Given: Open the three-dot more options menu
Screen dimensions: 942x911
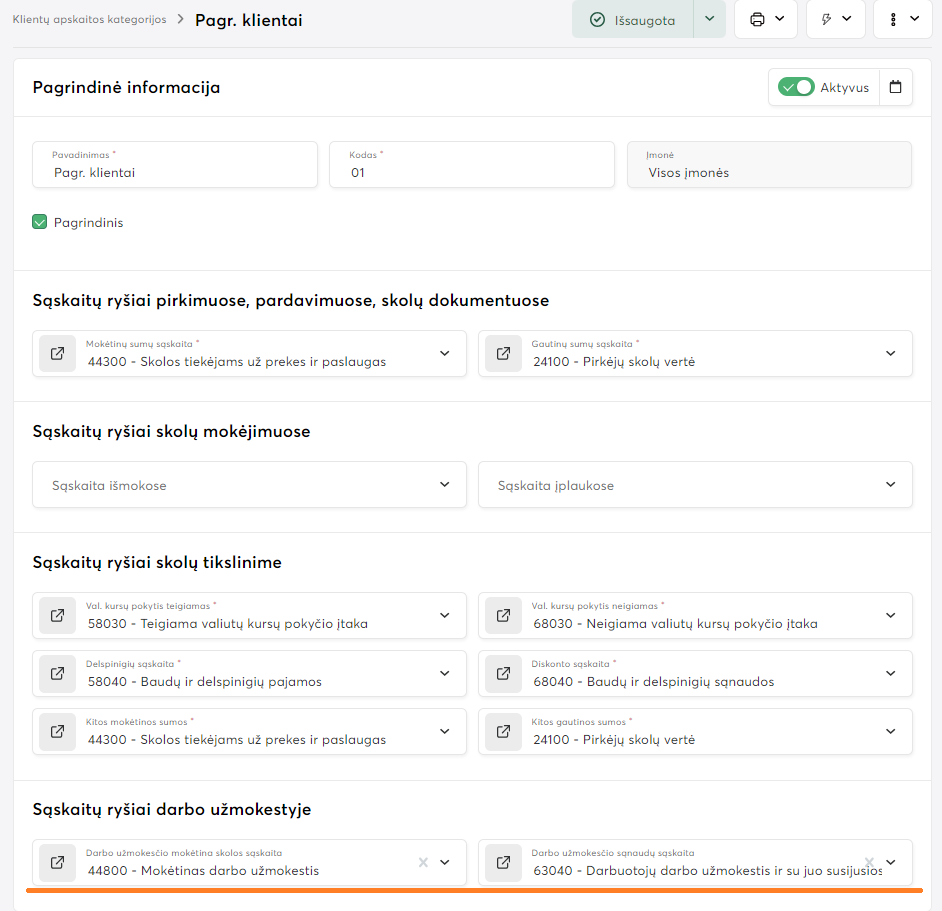Looking at the screenshot, I should pyautogui.click(x=903, y=19).
